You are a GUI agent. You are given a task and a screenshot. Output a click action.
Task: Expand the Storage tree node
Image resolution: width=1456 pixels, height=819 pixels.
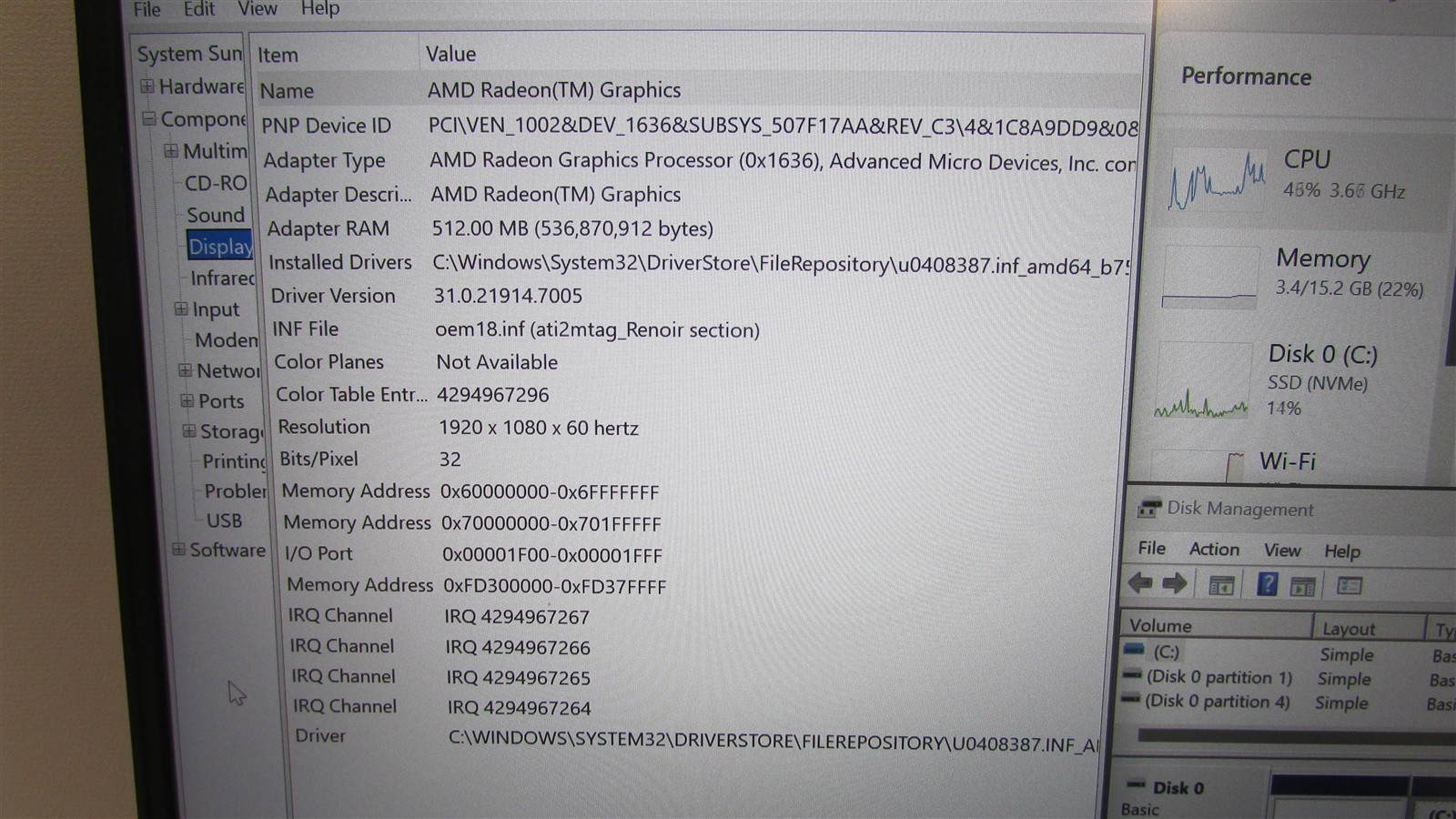[x=188, y=430]
